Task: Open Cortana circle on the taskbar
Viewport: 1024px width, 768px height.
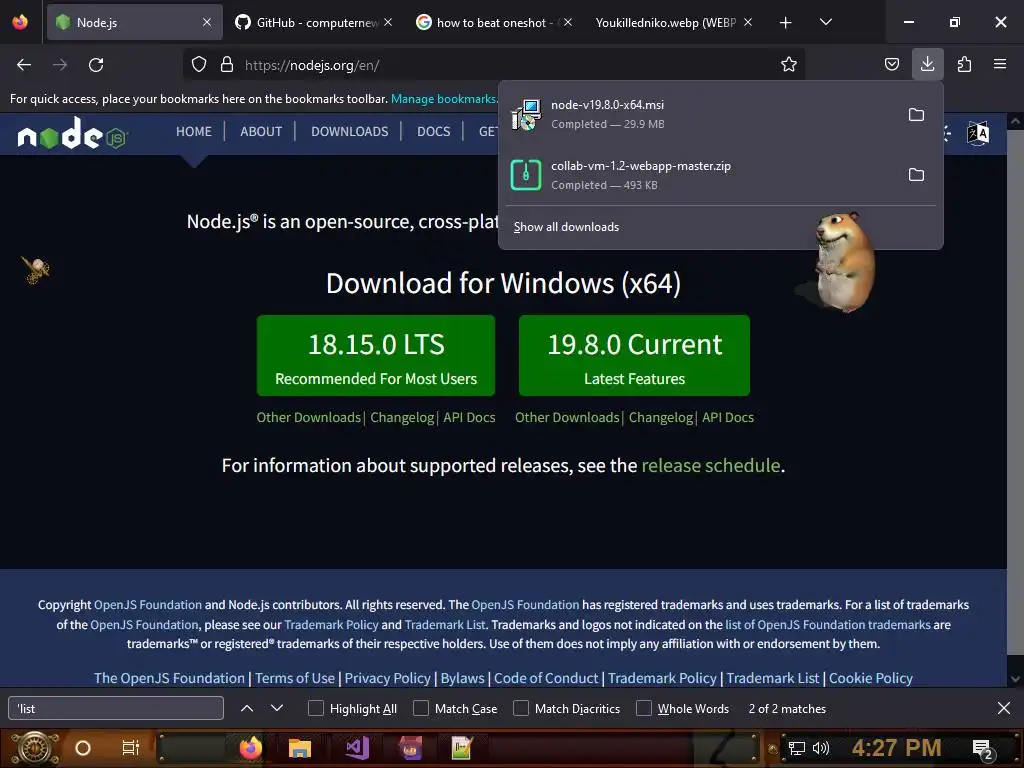Action: click(x=83, y=748)
